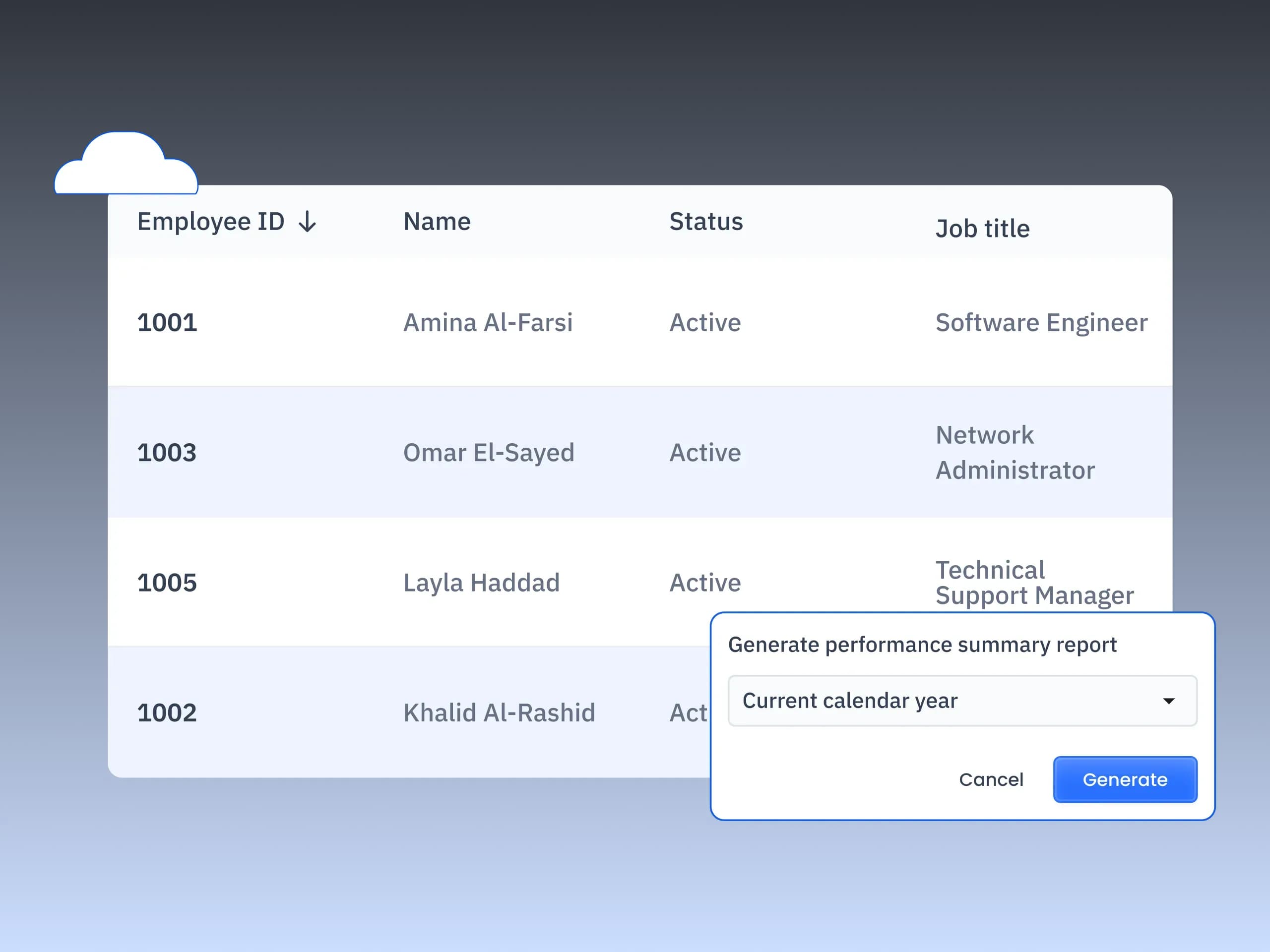Screen dimensions: 1270x952
Task: Select employee ID 1005
Action: click(167, 583)
